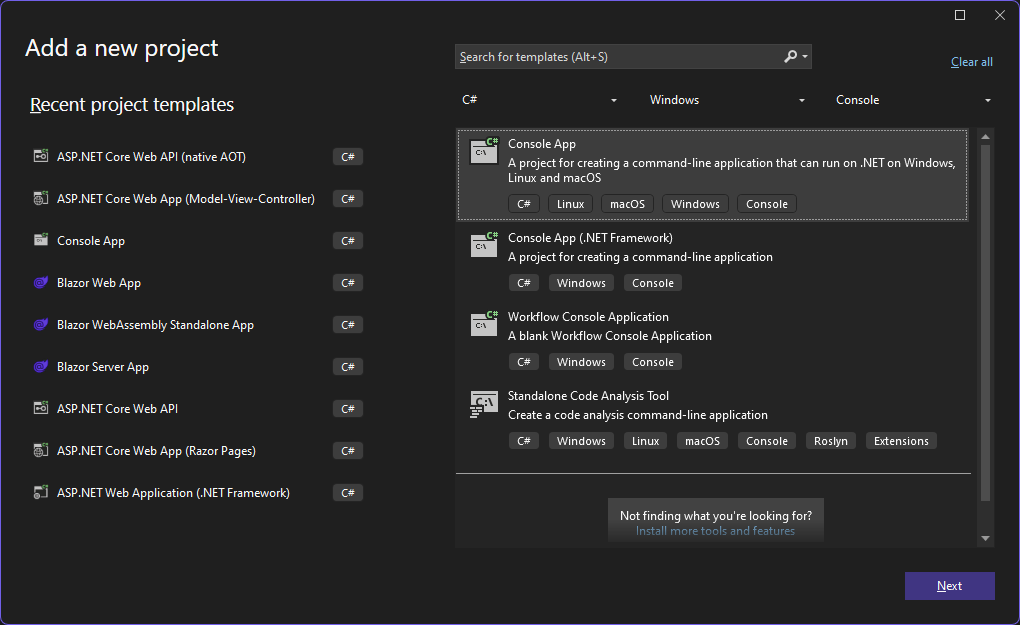The height and width of the screenshot is (625, 1020).
Task: Click the Blazor Server App icon
Action: 41,367
